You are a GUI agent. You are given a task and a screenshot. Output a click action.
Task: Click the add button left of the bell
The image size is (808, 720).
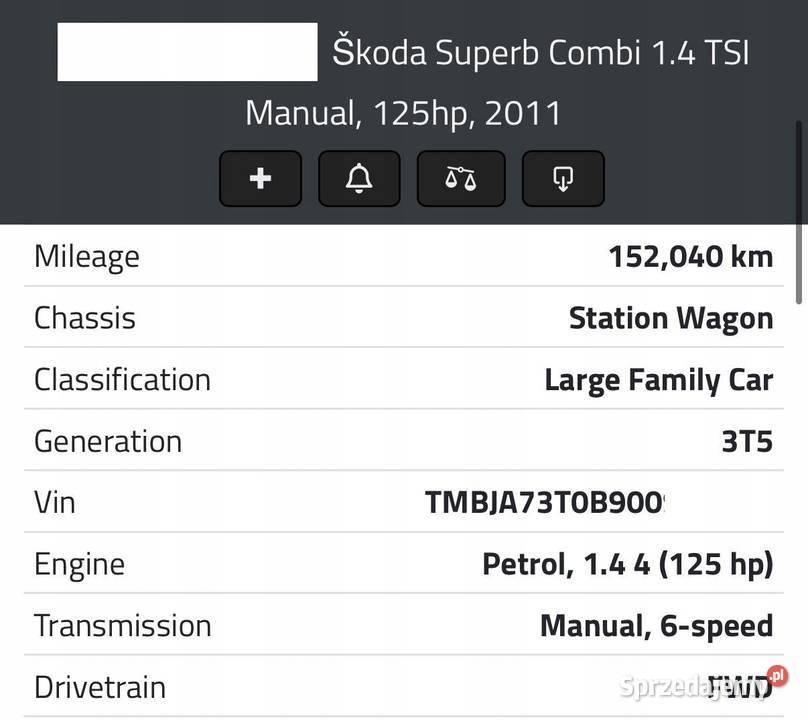[x=259, y=177]
